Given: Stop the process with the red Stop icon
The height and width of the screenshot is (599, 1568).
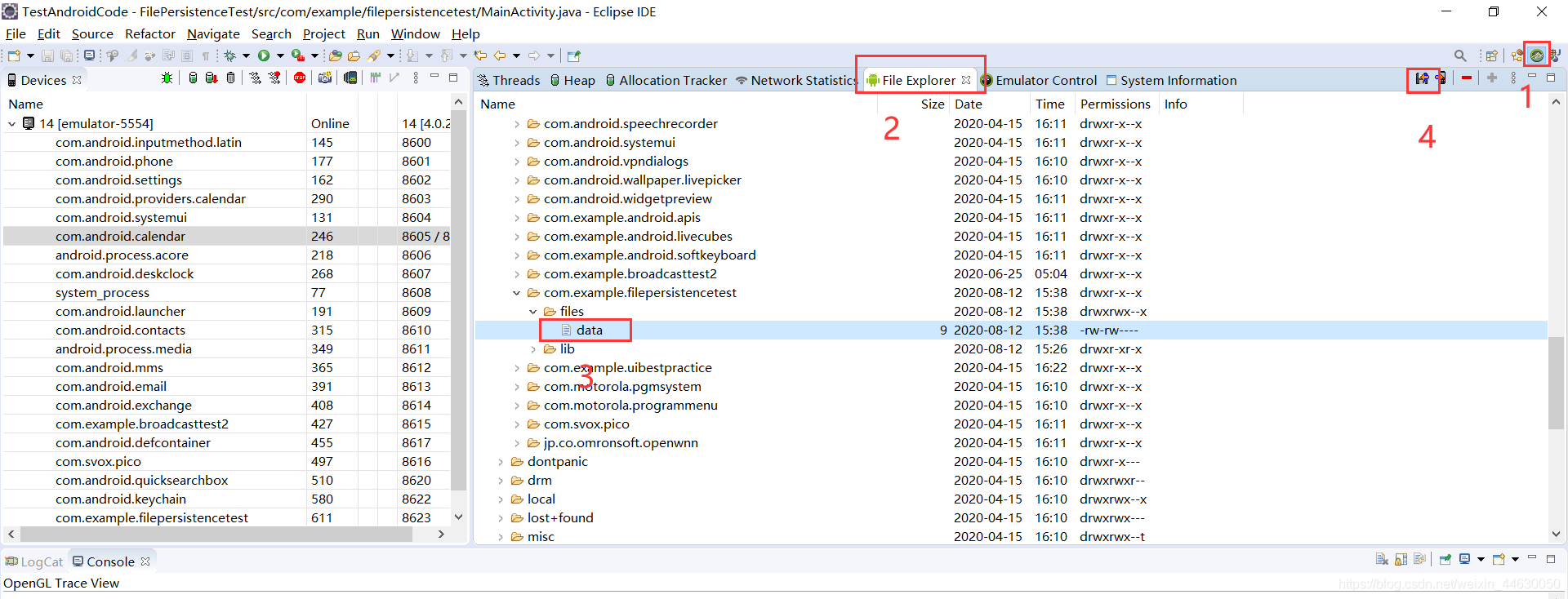Looking at the screenshot, I should tap(300, 78).
